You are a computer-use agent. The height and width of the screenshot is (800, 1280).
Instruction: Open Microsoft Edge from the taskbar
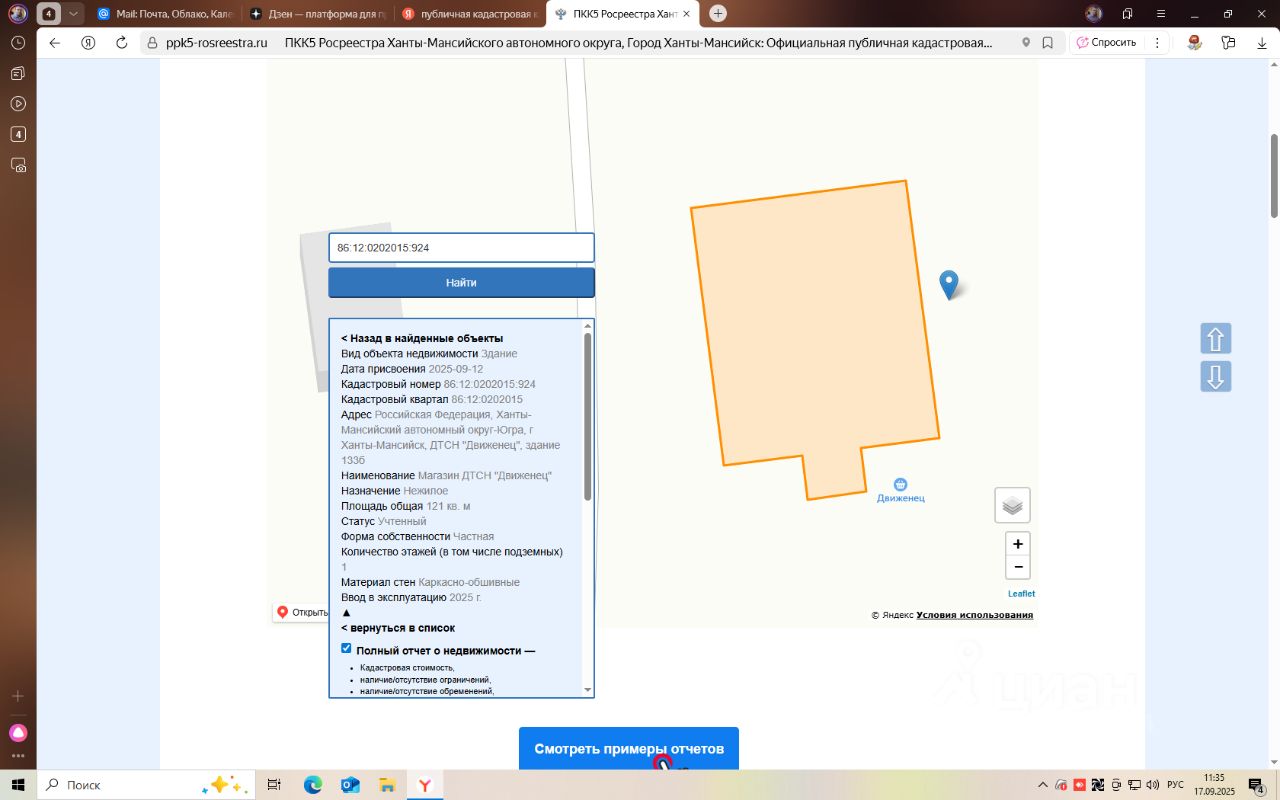[313, 785]
